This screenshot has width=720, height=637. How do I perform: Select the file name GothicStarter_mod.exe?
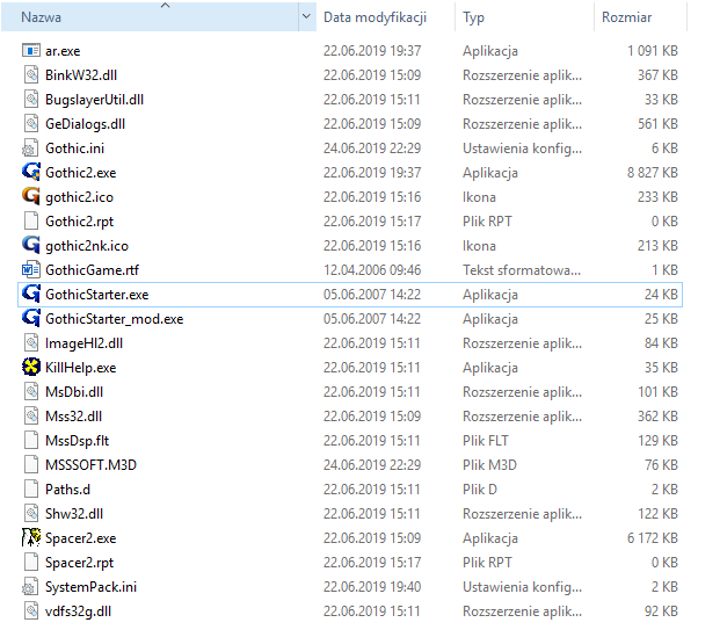click(x=114, y=319)
